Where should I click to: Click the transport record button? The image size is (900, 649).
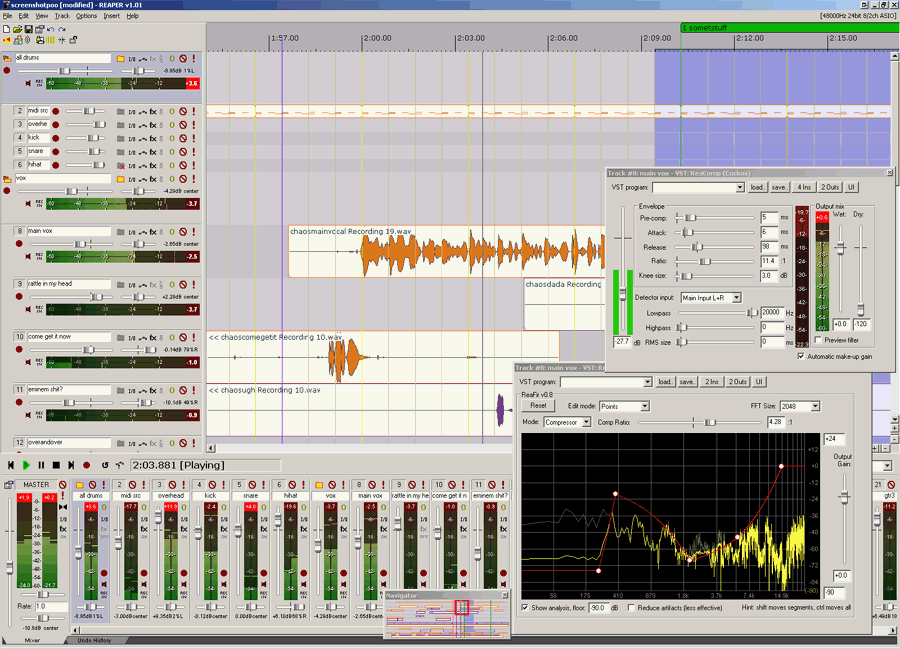coord(87,465)
